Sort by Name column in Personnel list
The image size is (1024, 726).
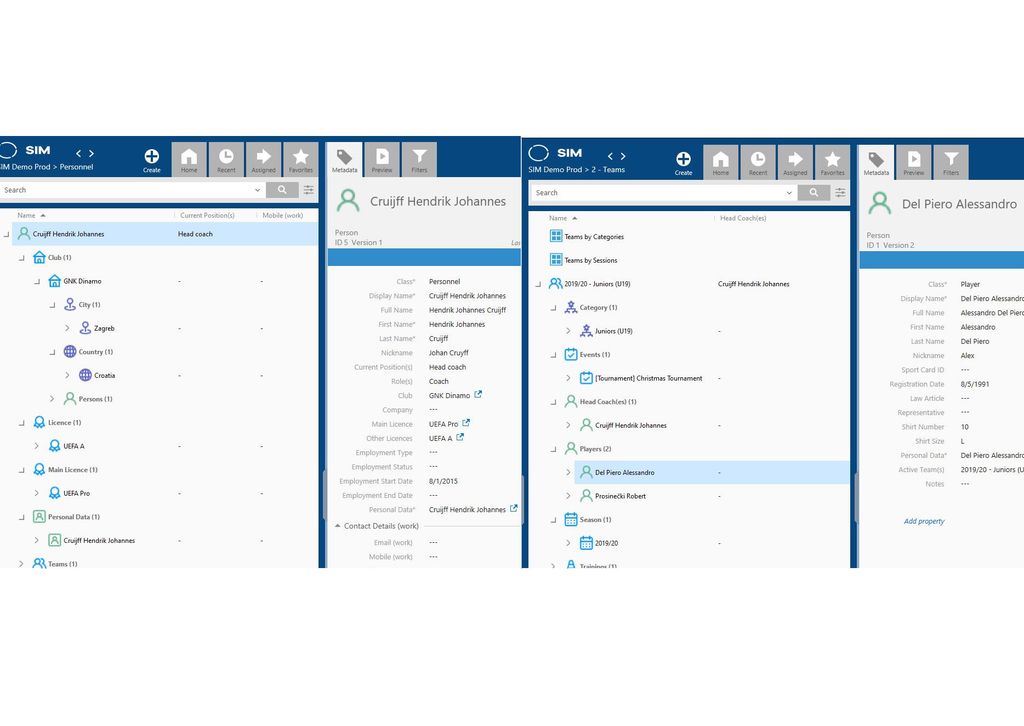point(26,215)
